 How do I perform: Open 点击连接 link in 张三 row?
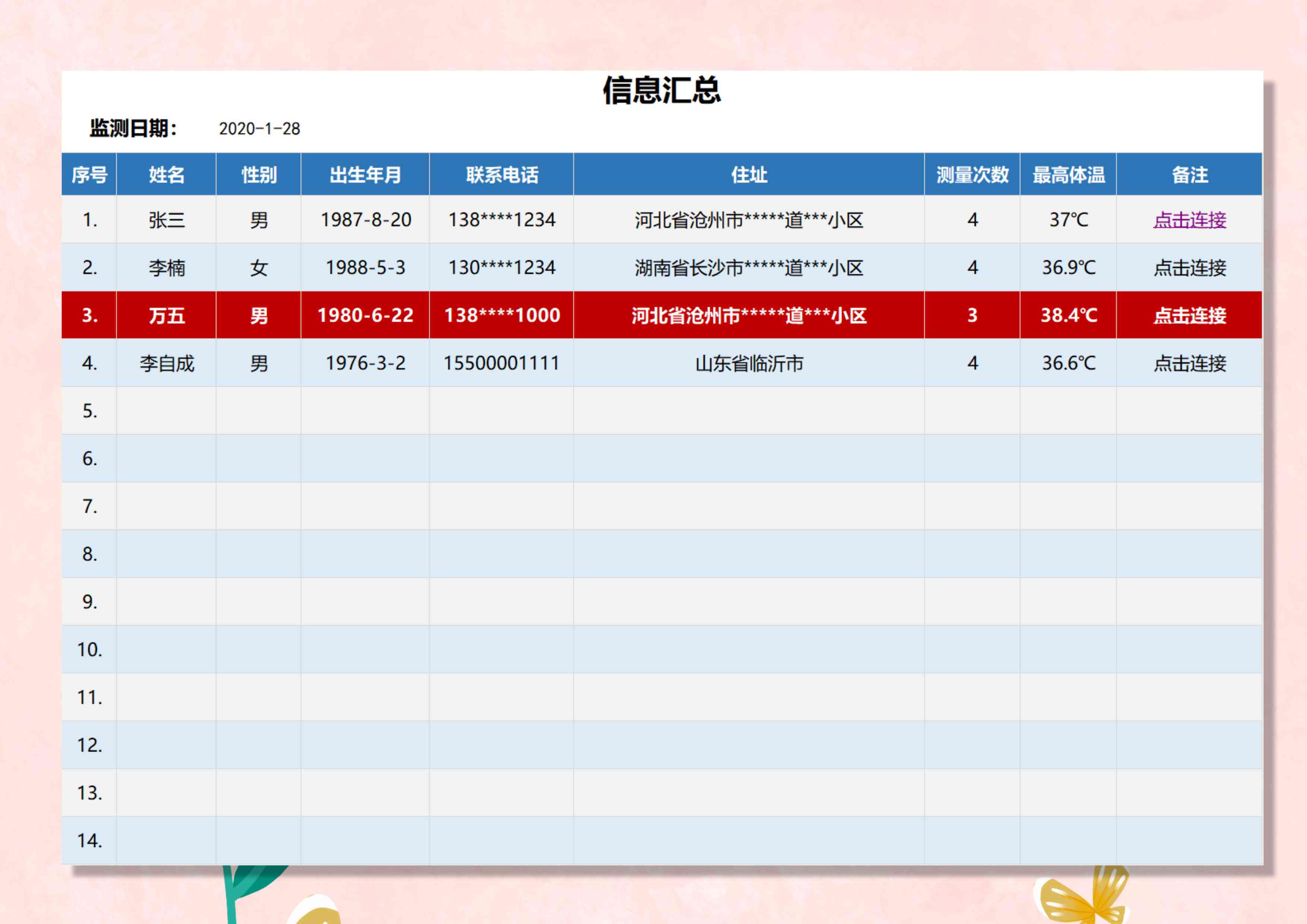(x=1189, y=220)
